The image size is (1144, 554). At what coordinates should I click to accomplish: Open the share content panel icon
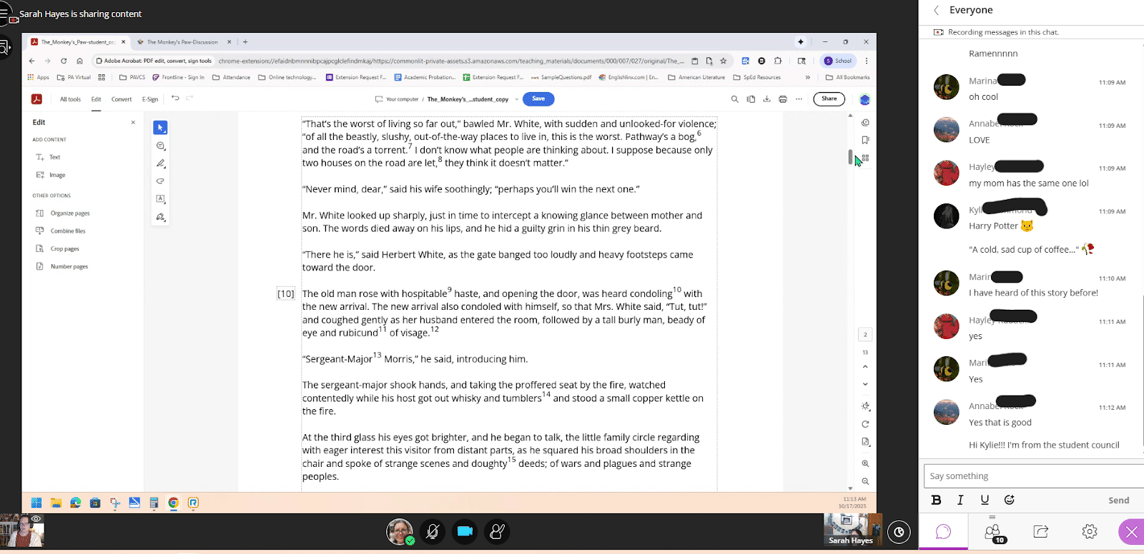(x=1041, y=532)
